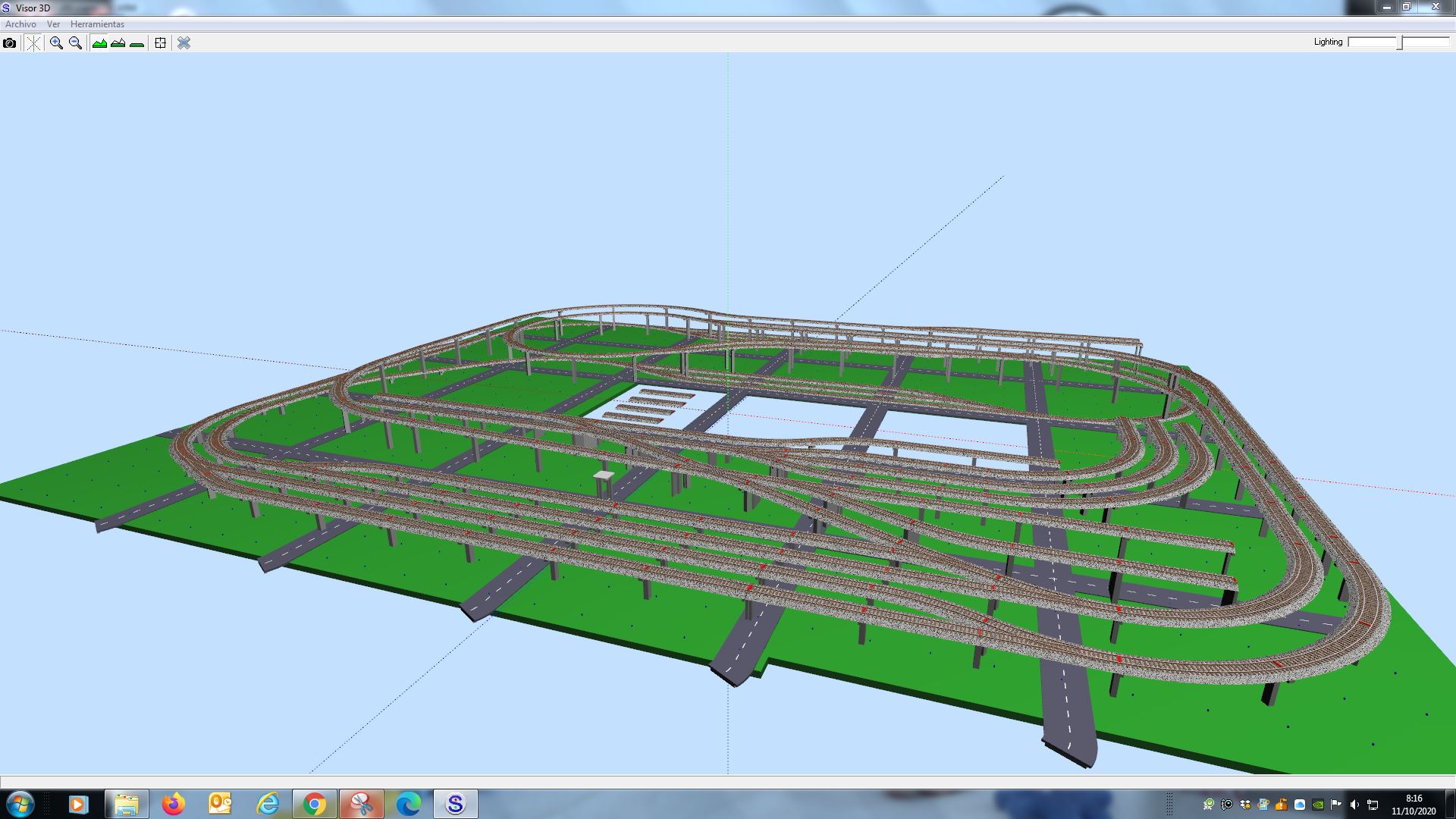Image resolution: width=1456 pixels, height=819 pixels.
Task: Zoom in with the magnifier plus icon
Action: click(x=56, y=43)
